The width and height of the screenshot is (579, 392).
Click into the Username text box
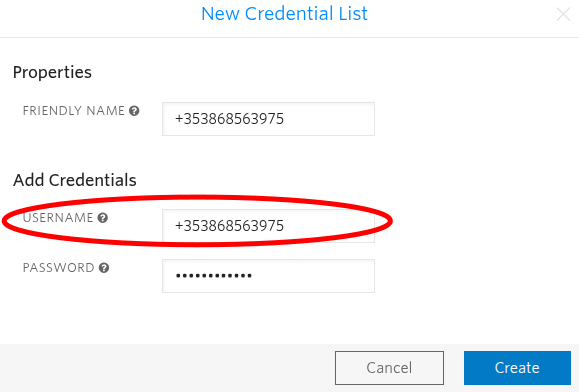[x=268, y=226]
